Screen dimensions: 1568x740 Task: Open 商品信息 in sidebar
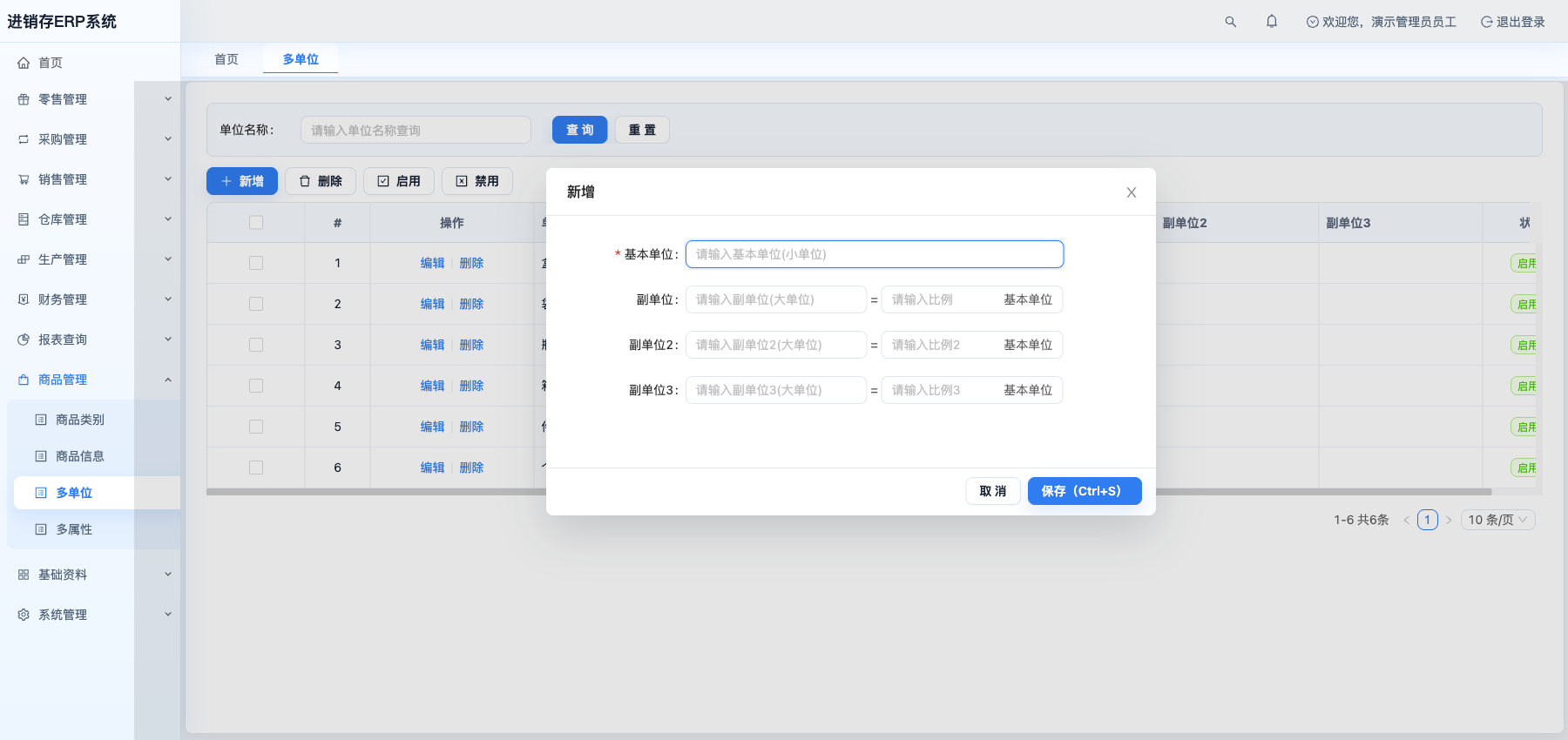point(80,456)
